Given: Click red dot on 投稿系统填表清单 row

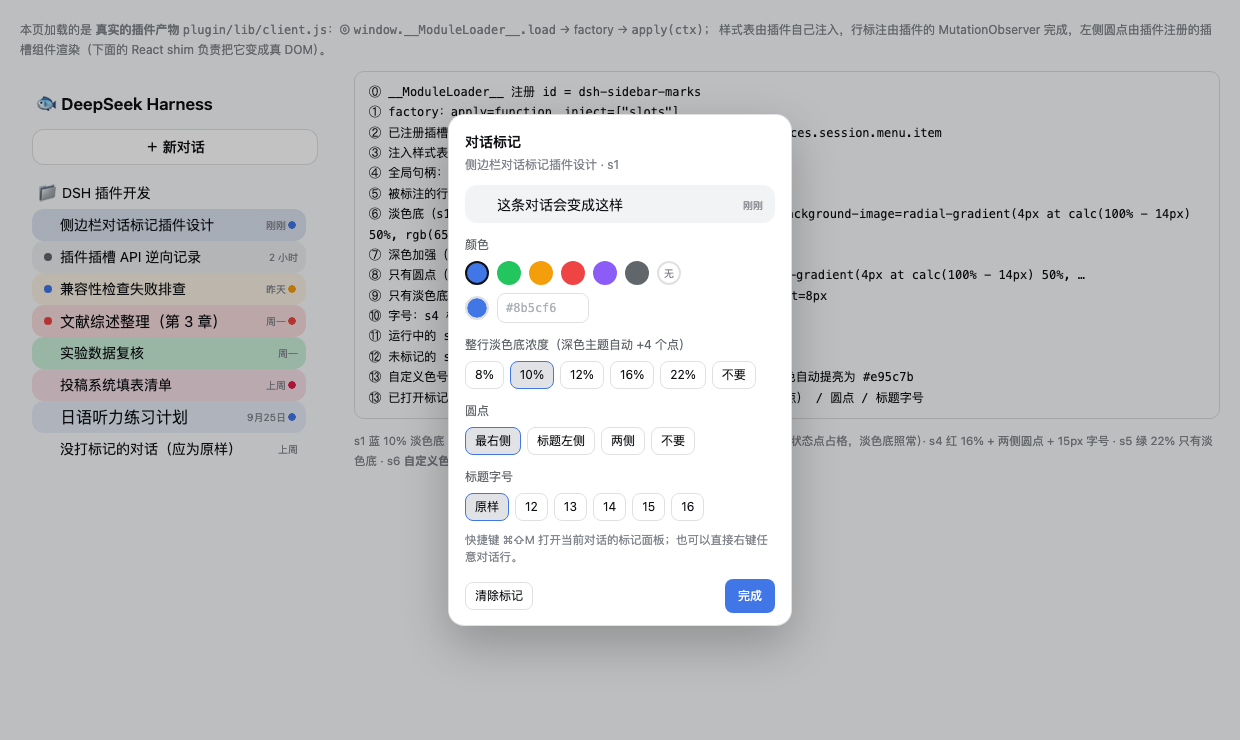Looking at the screenshot, I should pos(292,385).
